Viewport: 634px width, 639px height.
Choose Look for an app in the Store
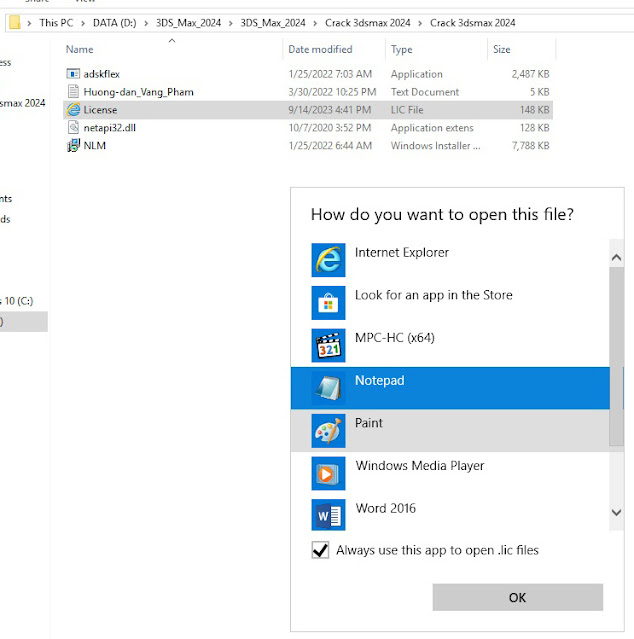(x=450, y=303)
